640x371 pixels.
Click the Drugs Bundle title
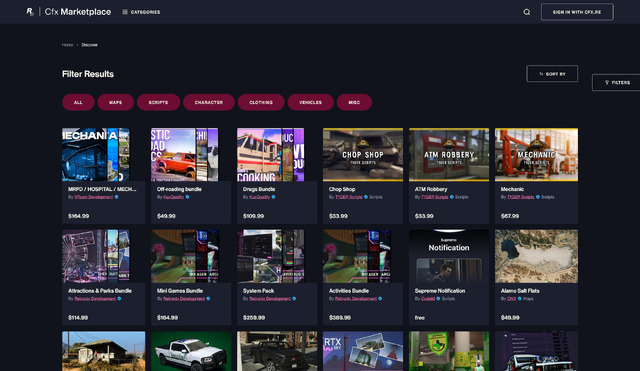pos(259,189)
